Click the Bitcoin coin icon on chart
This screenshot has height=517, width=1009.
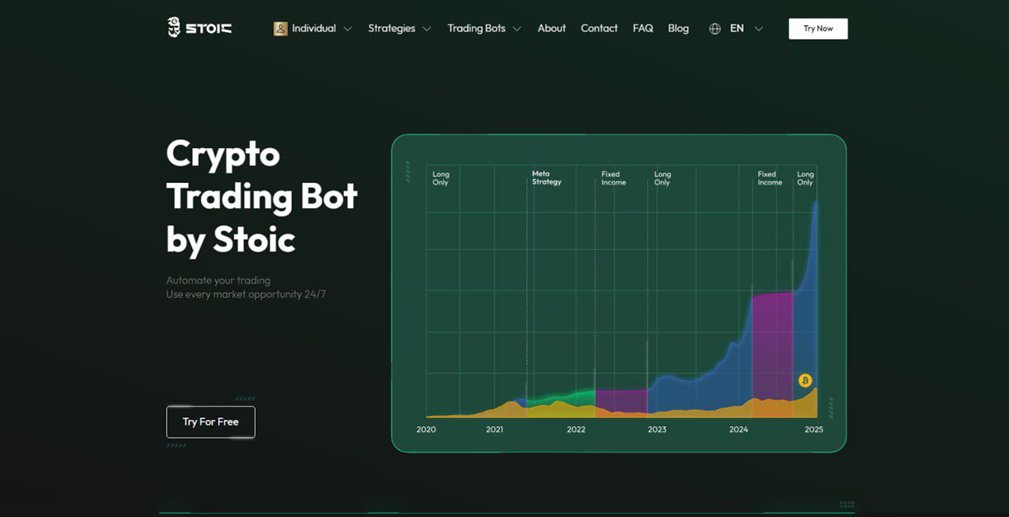[805, 380]
